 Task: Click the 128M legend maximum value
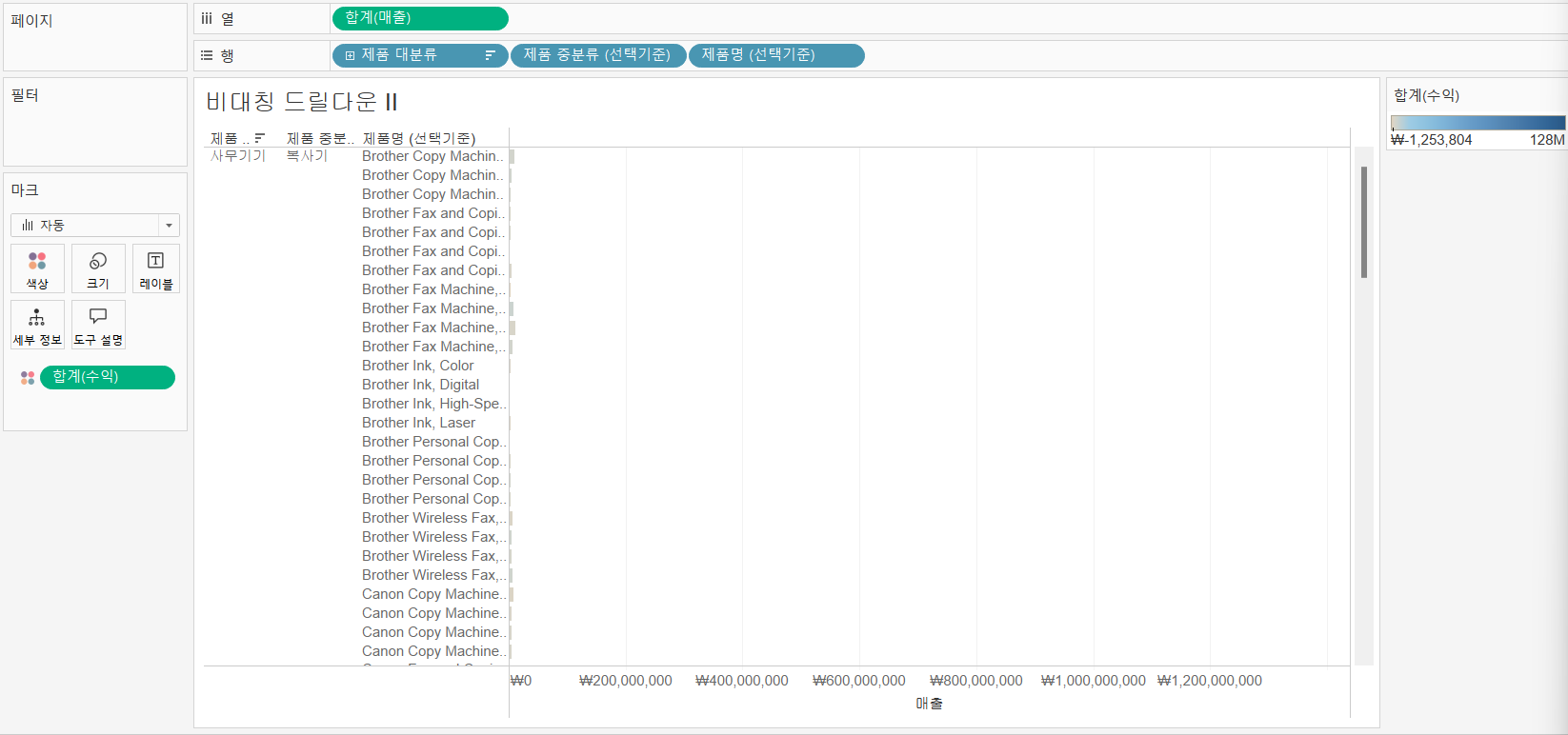coord(1547,140)
